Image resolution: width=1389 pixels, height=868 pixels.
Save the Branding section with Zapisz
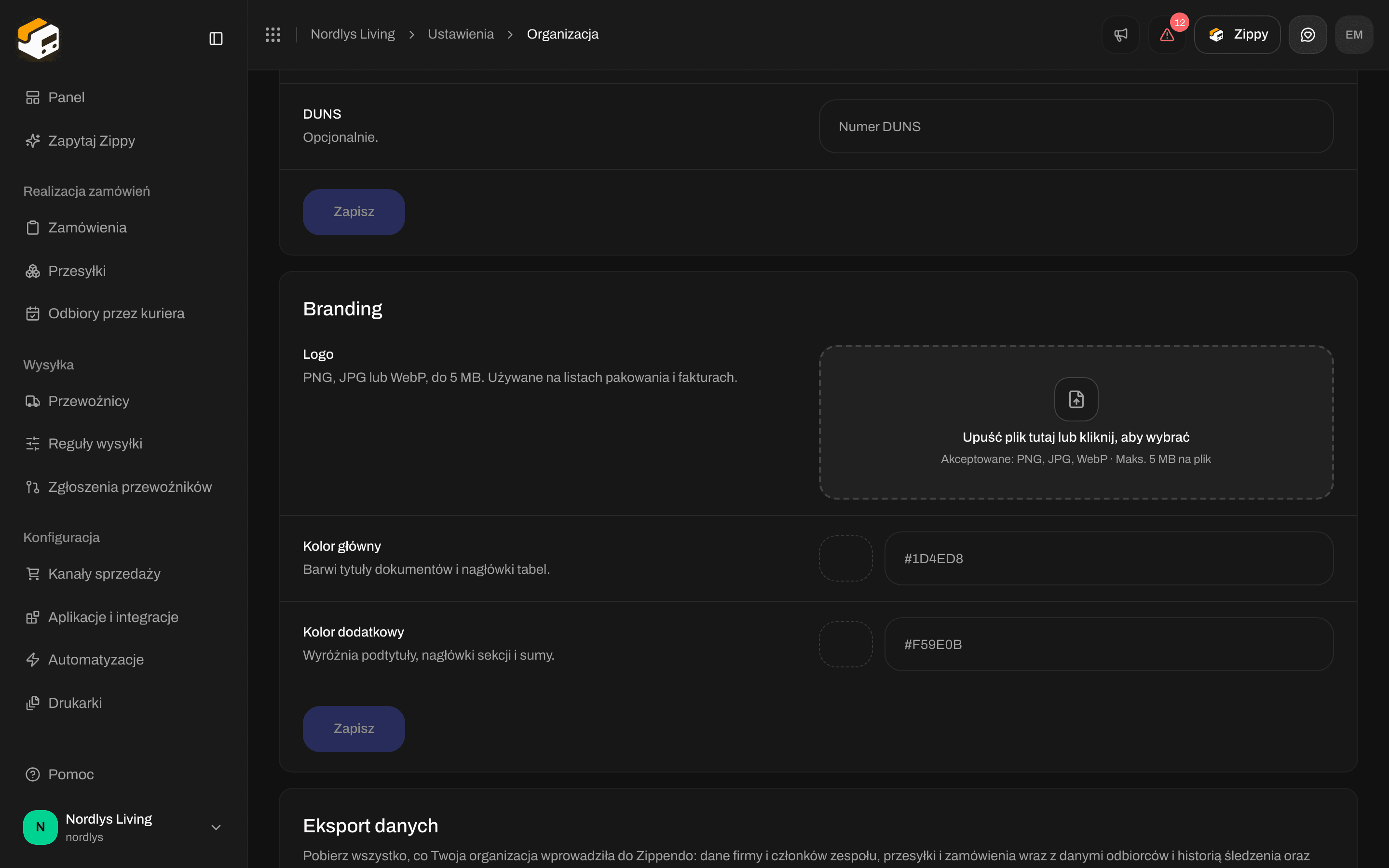coord(354,729)
